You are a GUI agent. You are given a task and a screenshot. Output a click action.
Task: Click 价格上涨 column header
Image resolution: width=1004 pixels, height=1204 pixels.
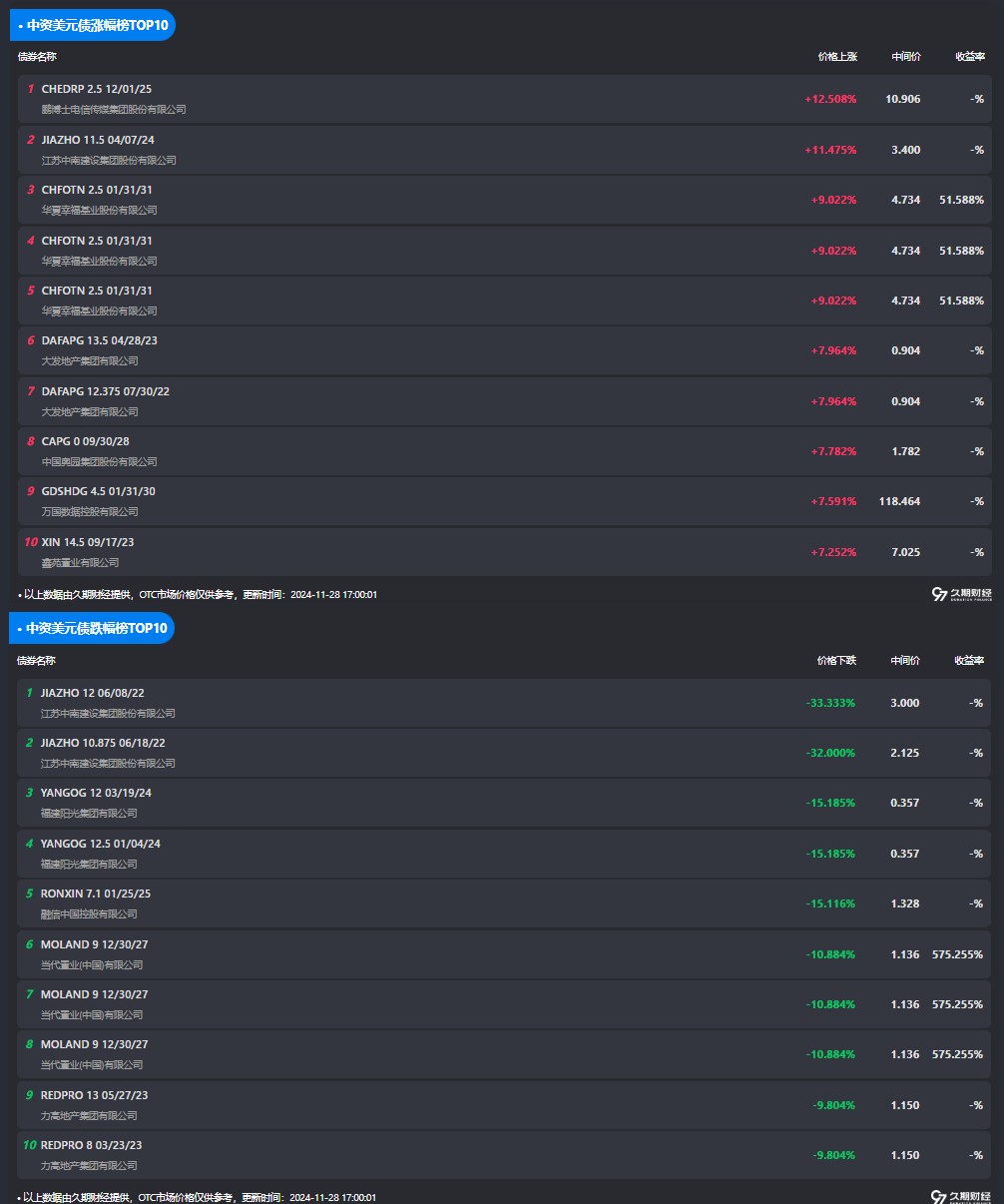click(837, 57)
